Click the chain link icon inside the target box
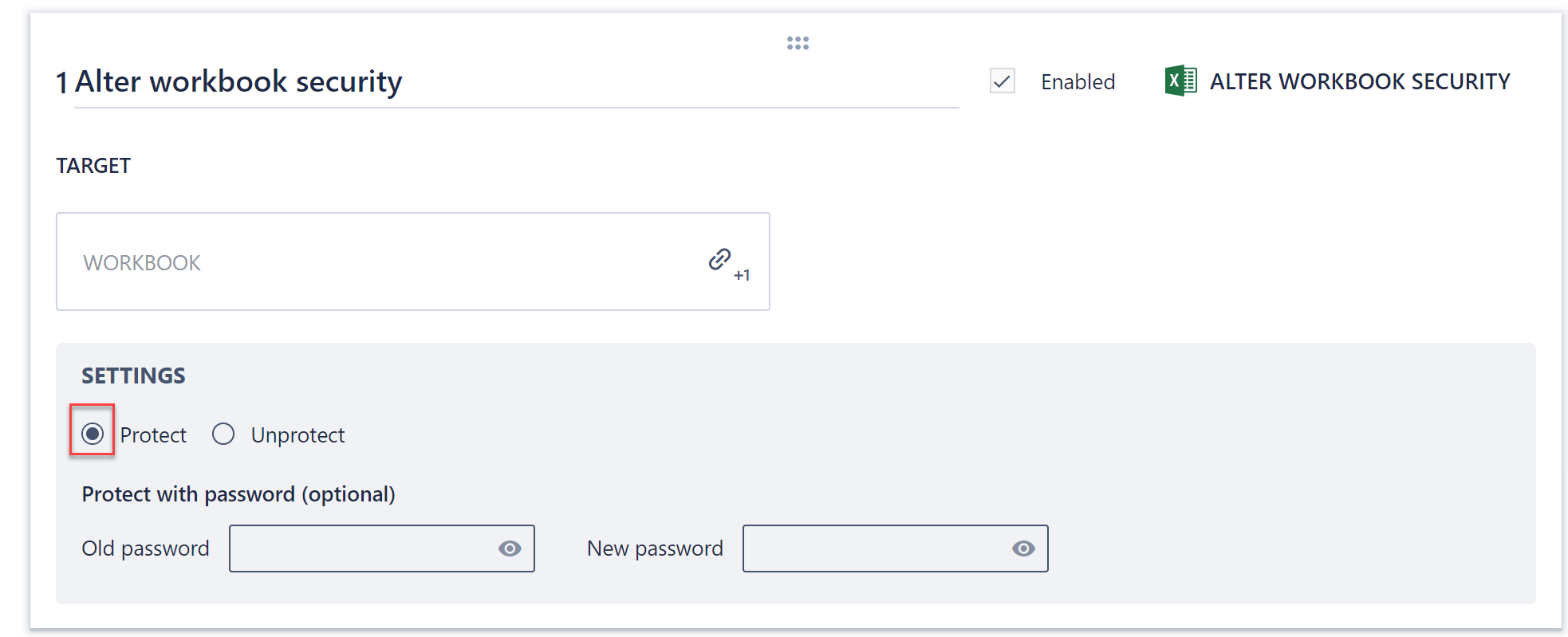The width and height of the screenshot is (1568, 637). 719,259
